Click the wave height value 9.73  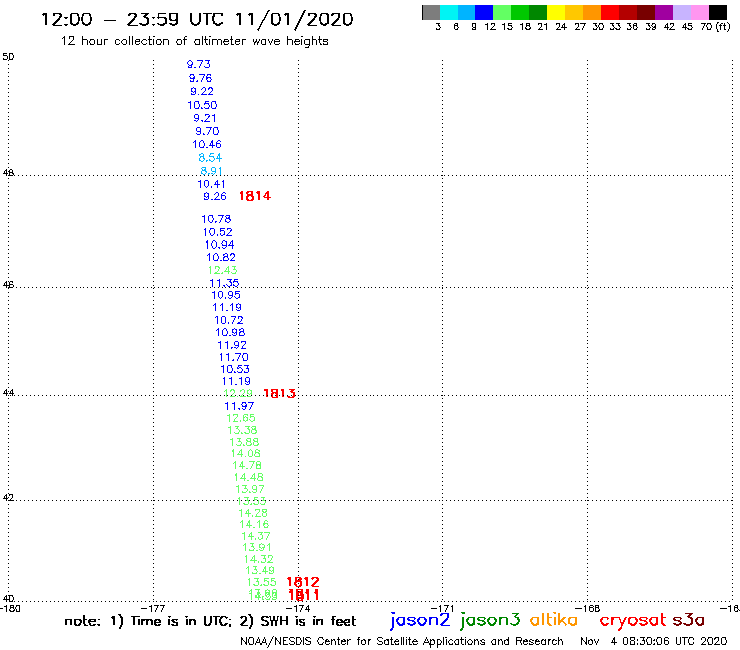pyautogui.click(x=199, y=64)
